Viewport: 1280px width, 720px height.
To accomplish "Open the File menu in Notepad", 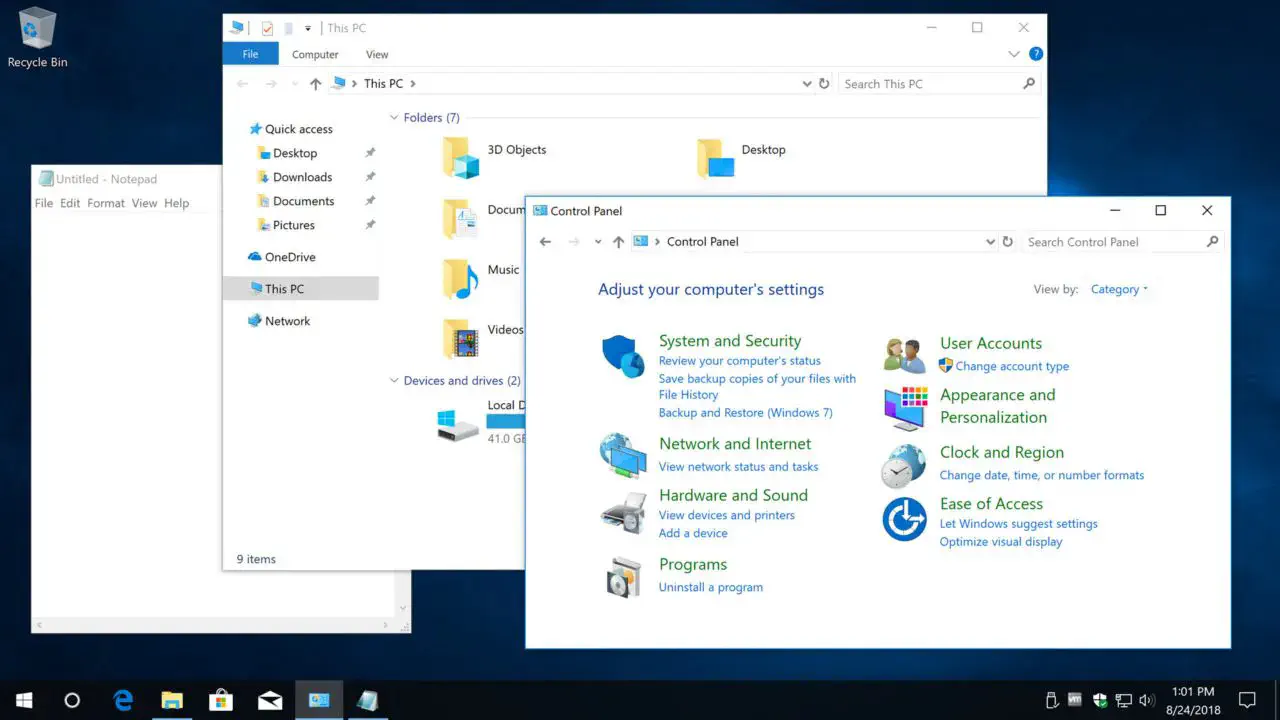I will point(44,203).
